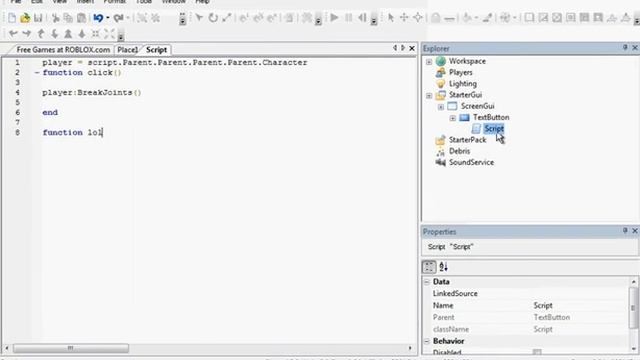Pause the running simulation

pos(348,18)
